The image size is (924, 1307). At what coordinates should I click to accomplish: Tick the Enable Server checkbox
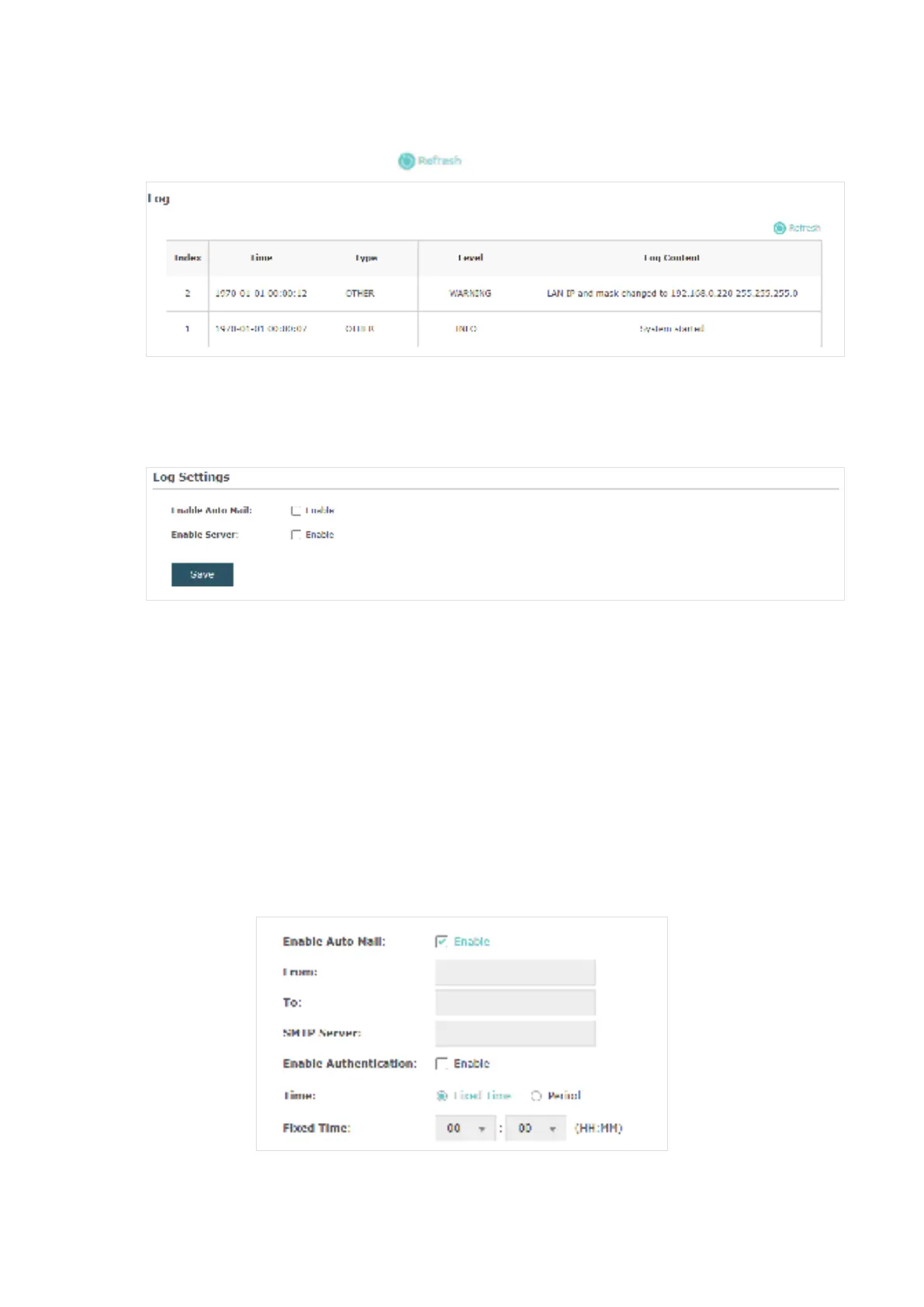coord(296,535)
